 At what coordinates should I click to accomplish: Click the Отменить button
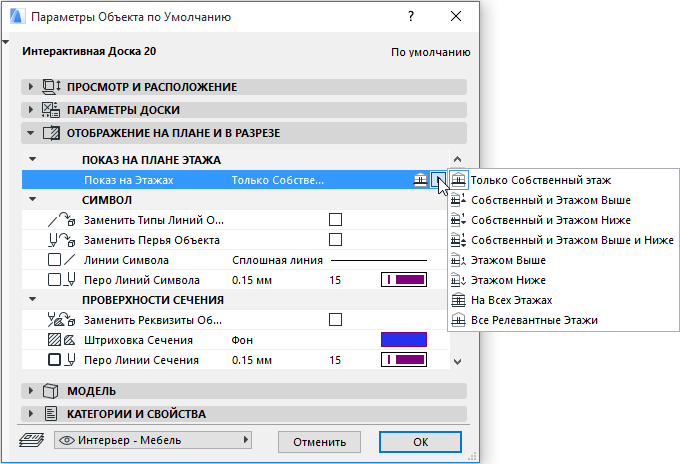pos(319,442)
